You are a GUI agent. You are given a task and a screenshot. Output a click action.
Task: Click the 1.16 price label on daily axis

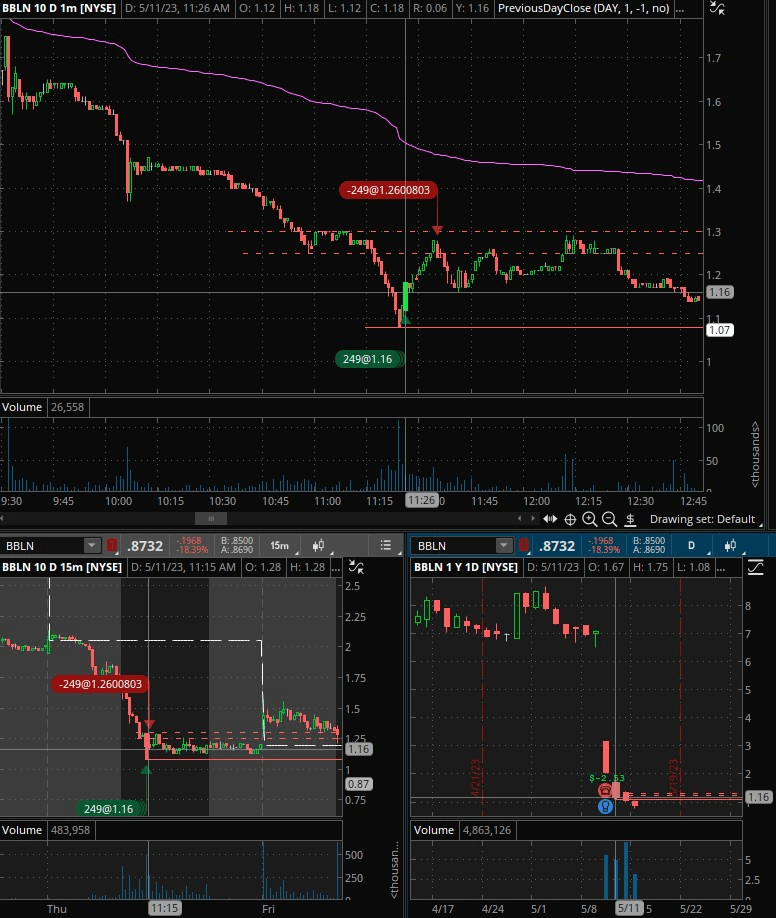[758, 797]
